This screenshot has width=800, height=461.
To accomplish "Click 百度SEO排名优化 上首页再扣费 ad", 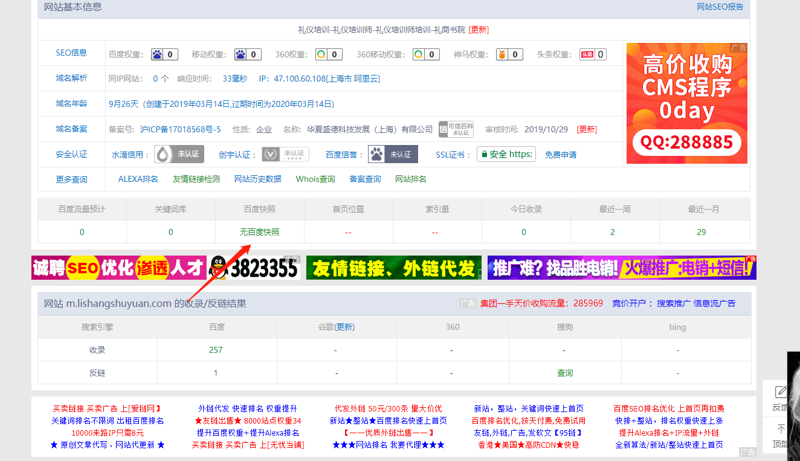I will click(x=669, y=408).
